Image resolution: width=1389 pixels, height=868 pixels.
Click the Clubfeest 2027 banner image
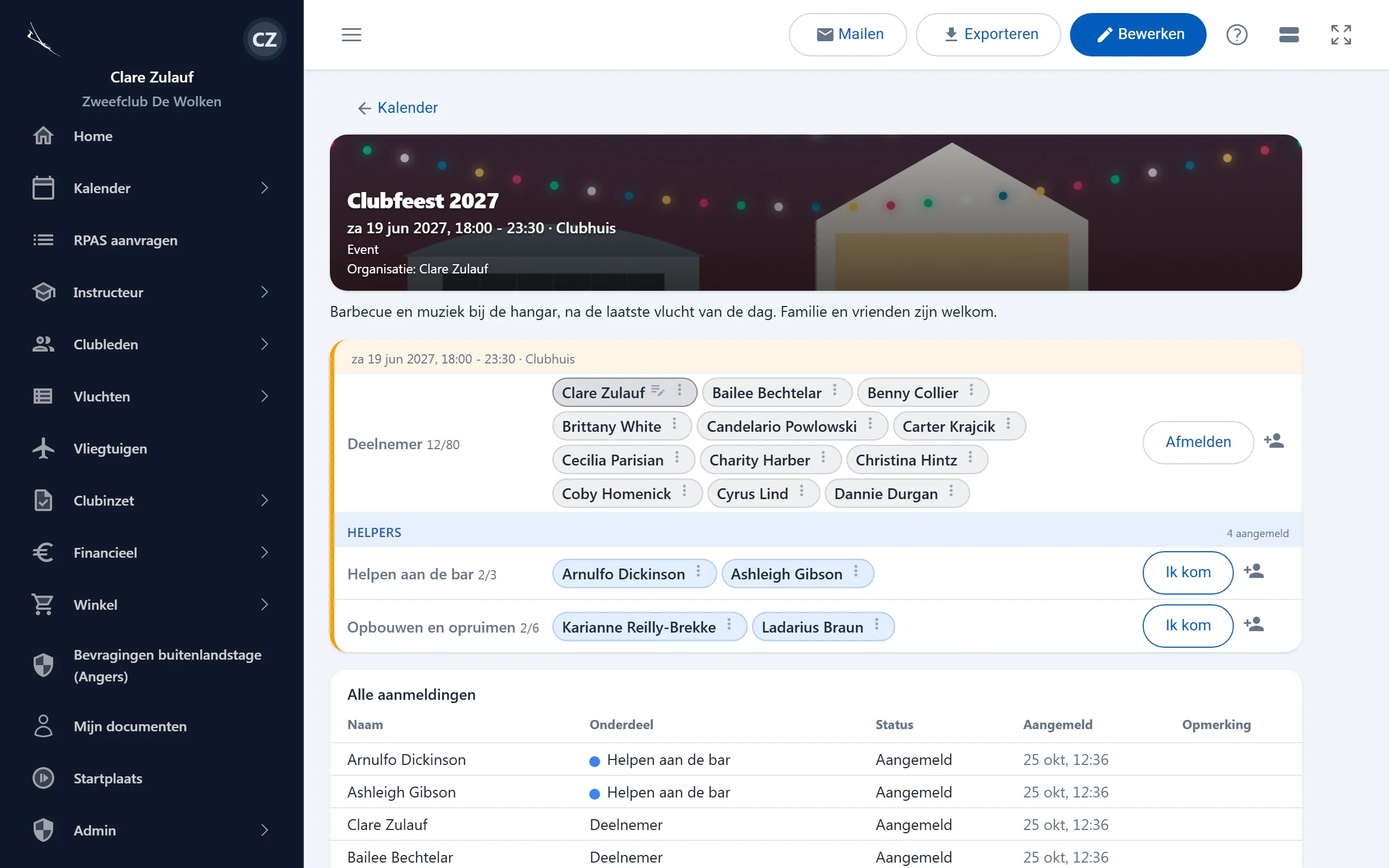[x=815, y=213]
